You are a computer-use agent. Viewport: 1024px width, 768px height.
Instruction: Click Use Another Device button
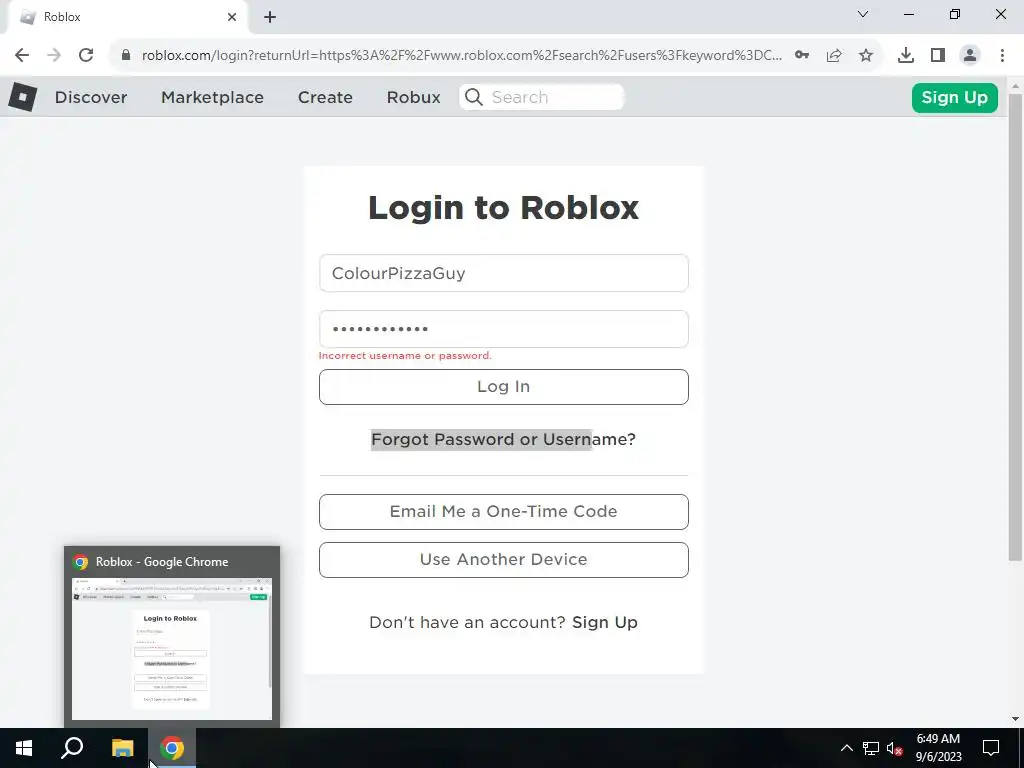(x=504, y=560)
